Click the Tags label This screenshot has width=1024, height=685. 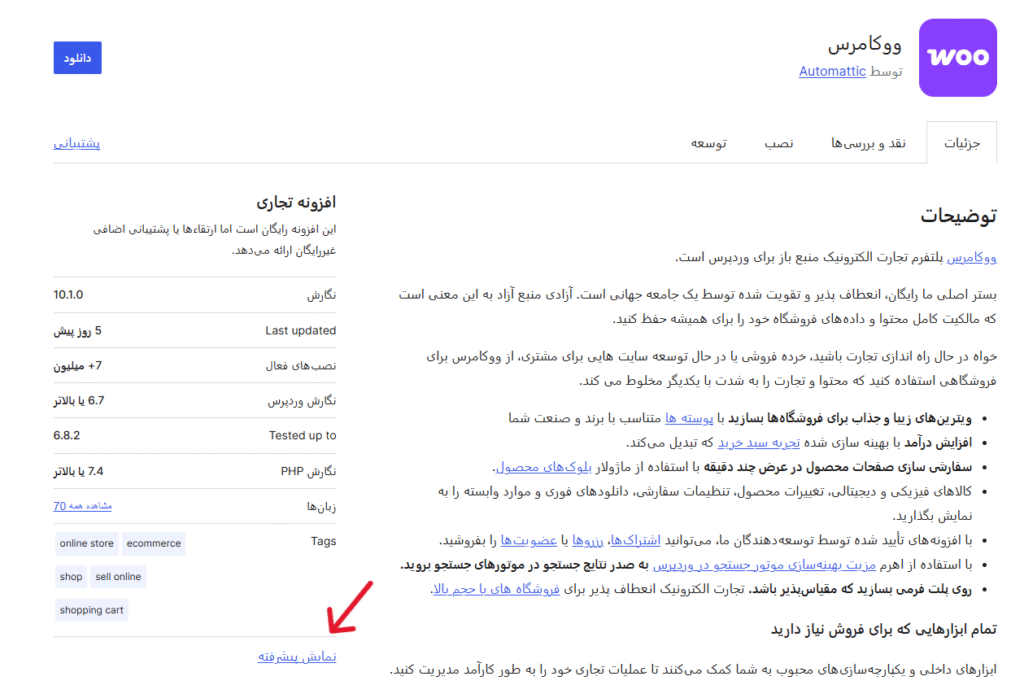pyautogui.click(x=323, y=541)
